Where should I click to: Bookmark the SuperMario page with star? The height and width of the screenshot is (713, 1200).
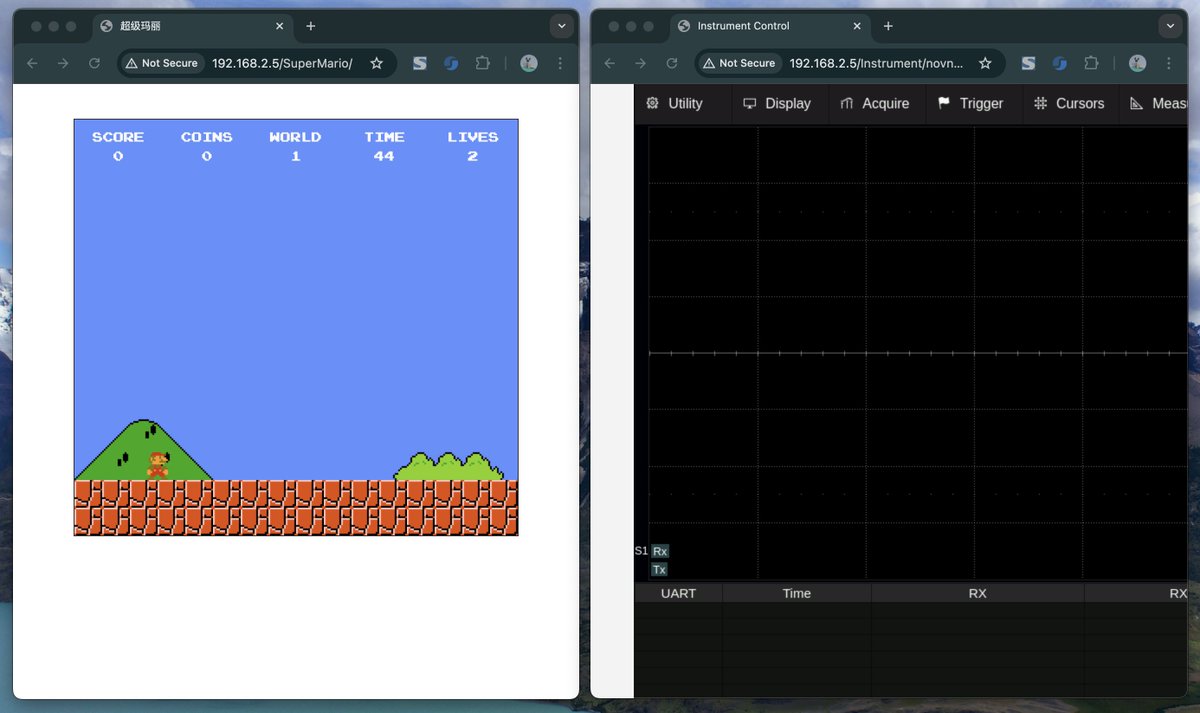(x=376, y=63)
